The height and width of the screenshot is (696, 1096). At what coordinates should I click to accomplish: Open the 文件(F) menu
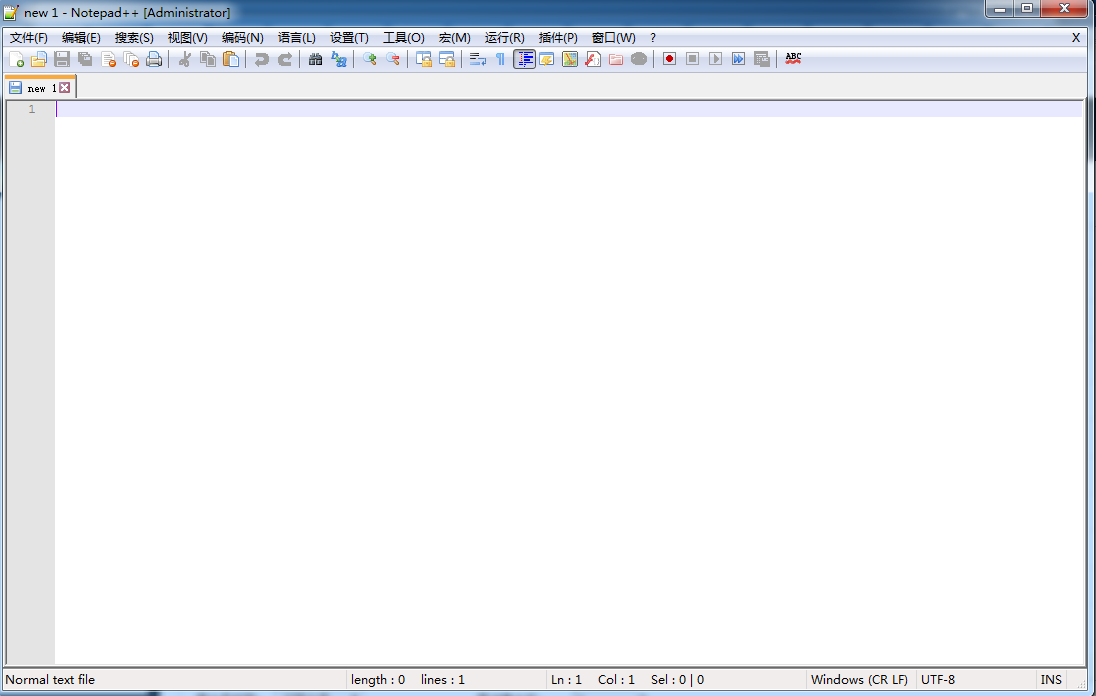click(29, 38)
